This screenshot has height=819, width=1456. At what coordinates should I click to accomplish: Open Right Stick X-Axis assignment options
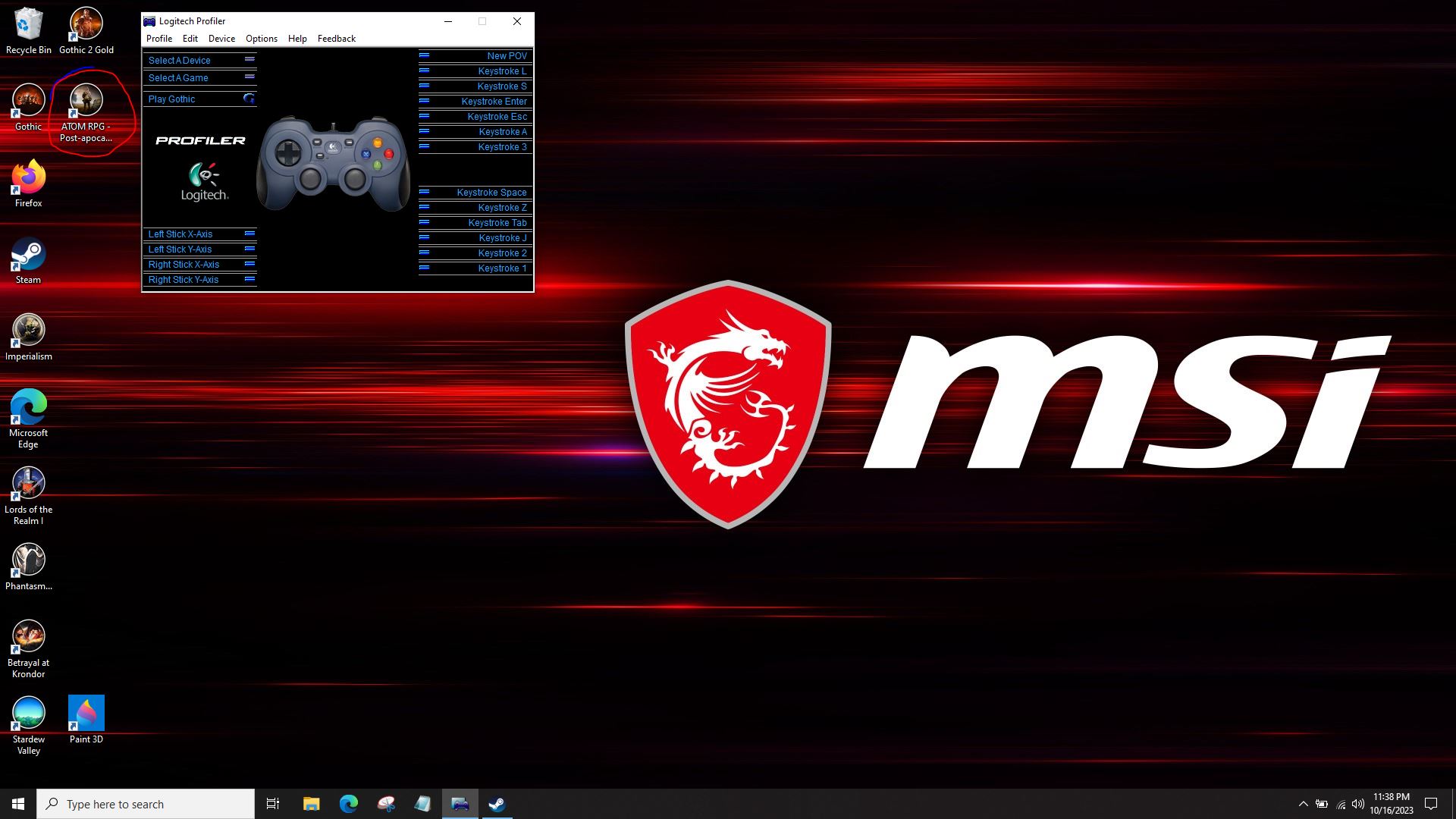(200, 265)
